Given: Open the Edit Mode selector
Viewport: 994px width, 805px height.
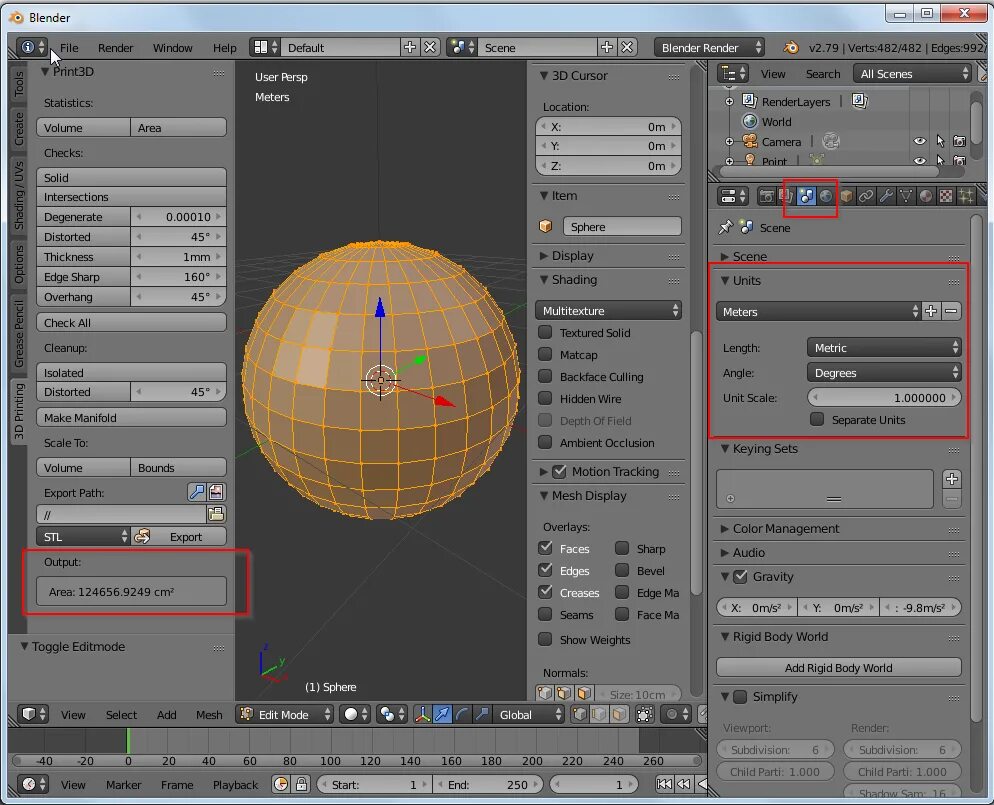Looking at the screenshot, I should coord(285,715).
